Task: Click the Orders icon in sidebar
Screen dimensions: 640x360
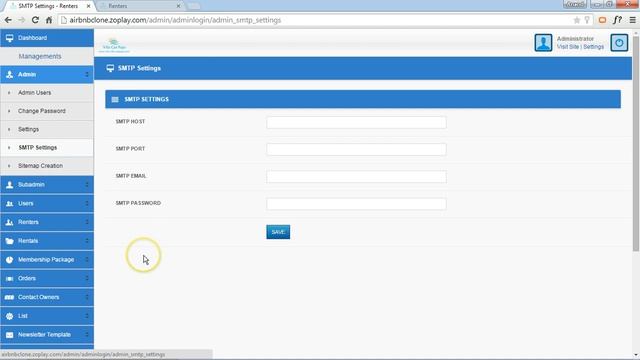Action: (9, 279)
